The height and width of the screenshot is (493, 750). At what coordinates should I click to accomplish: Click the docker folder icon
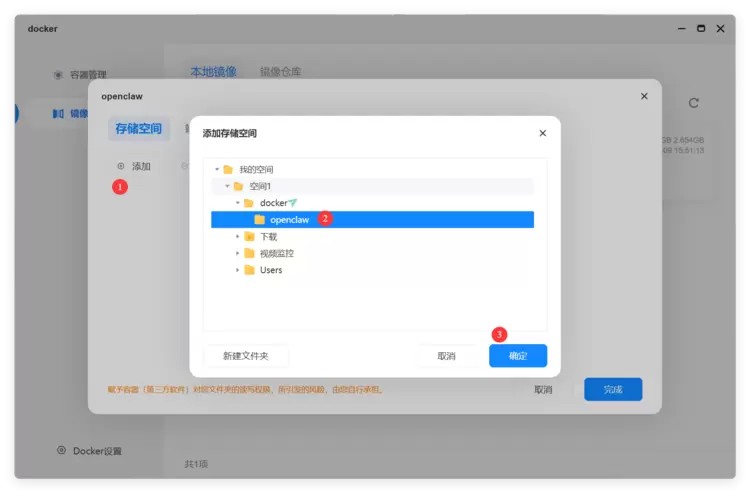click(249, 203)
